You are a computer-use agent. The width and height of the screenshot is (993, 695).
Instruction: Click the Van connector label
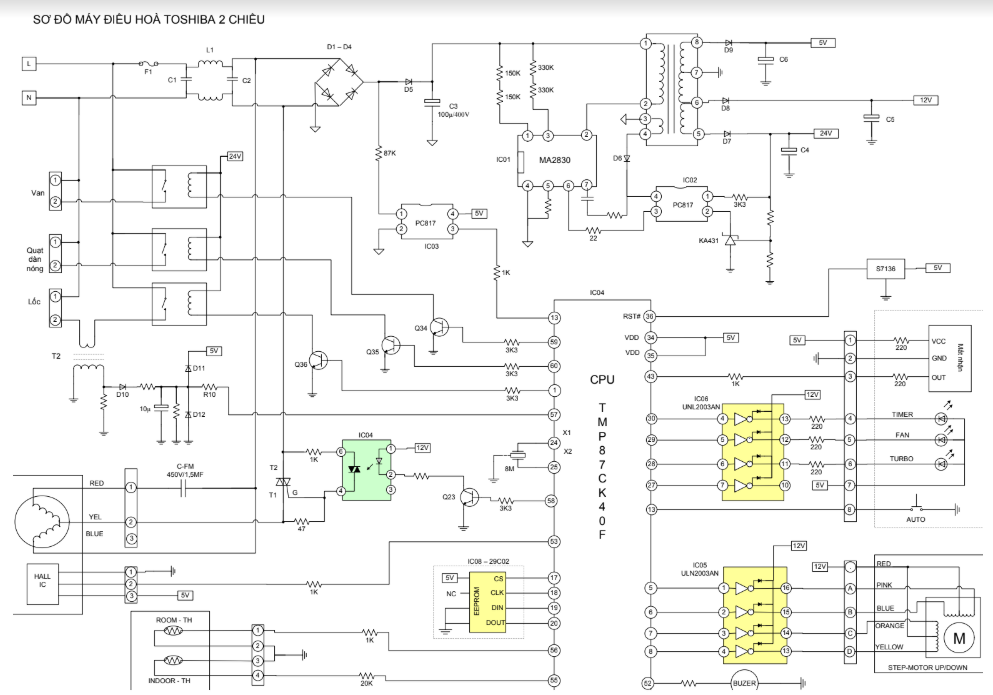click(x=38, y=193)
